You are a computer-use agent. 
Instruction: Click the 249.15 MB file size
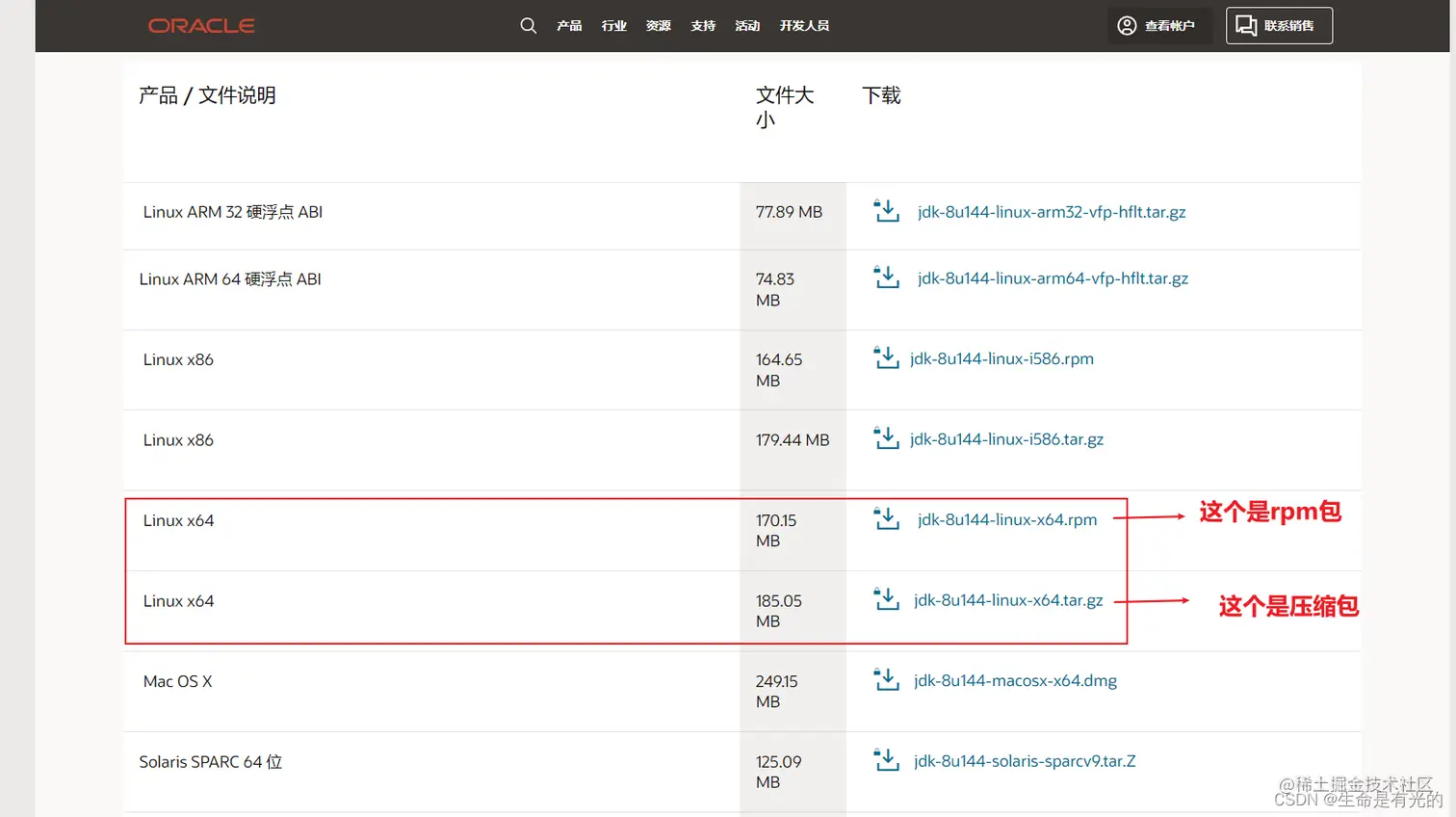776,692
